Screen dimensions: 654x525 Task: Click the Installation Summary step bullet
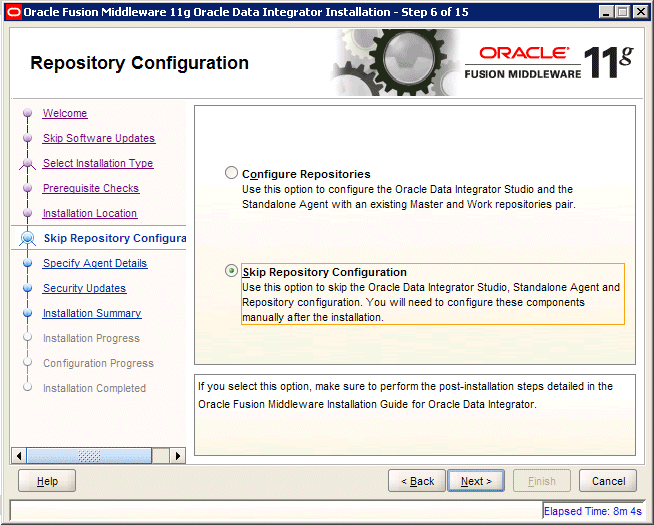[28, 313]
